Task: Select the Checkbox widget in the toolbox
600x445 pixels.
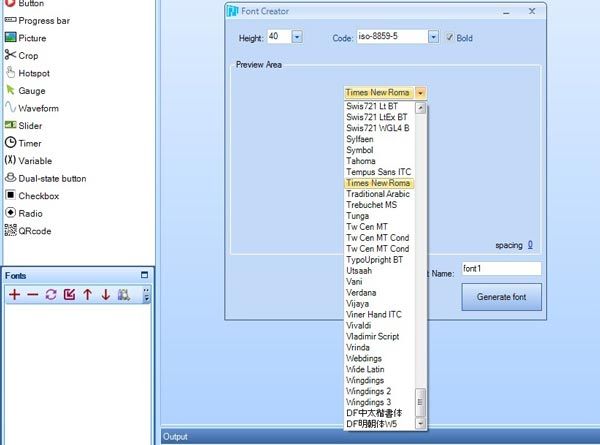Action: coord(41,195)
